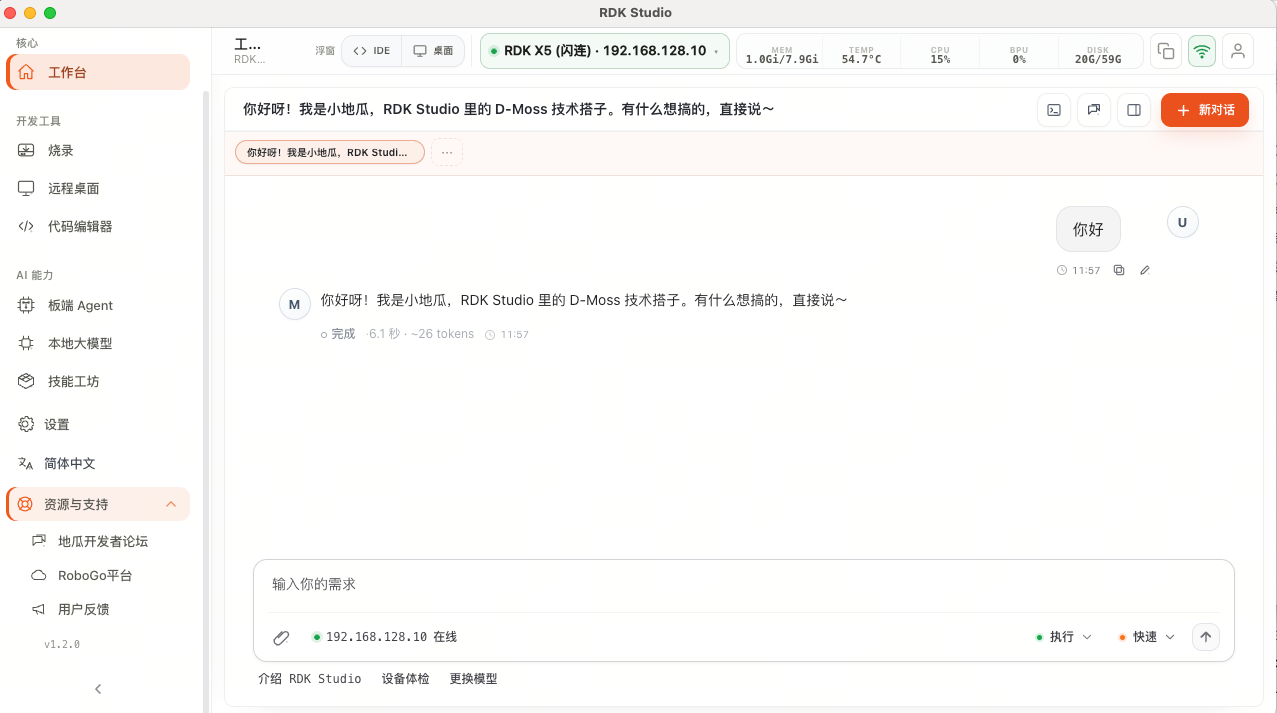The width and height of the screenshot is (1277, 713).
Task: Open the 执行 mode dropdown
Action: pyautogui.click(x=1064, y=637)
